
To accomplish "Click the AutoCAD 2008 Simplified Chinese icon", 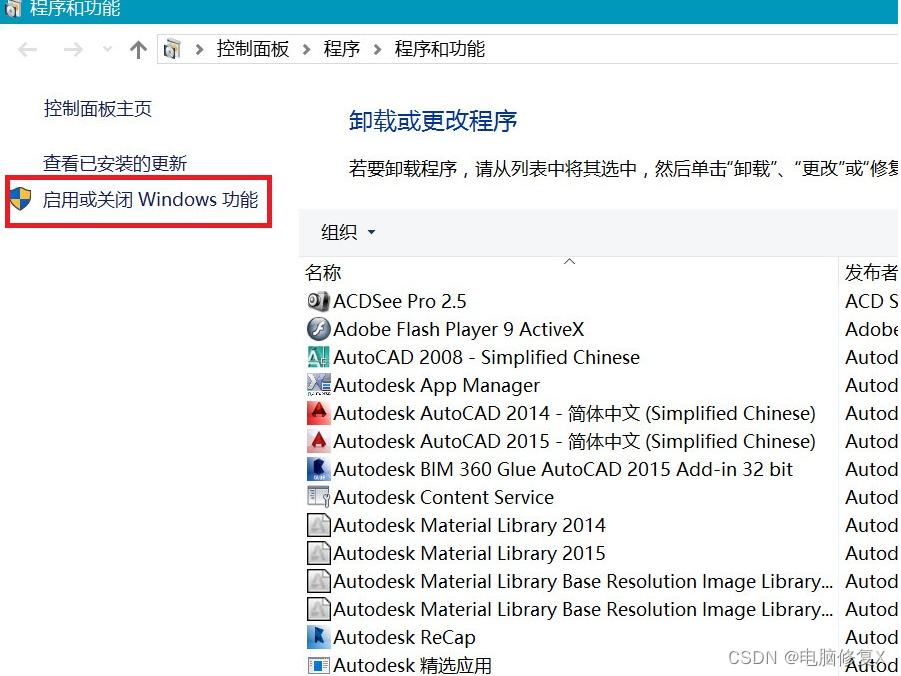I will point(318,357).
